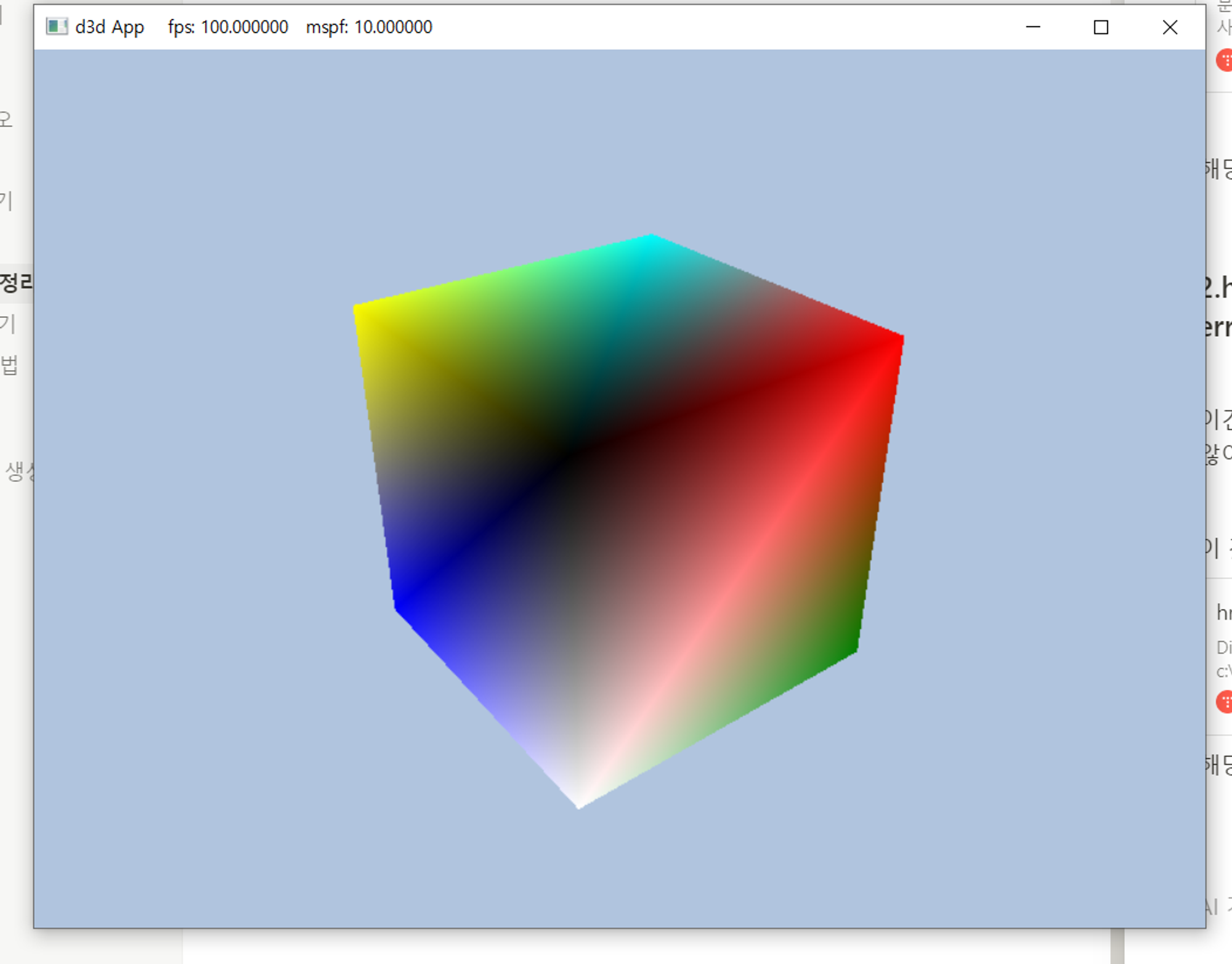Click the gray scrollbar below the window

(1117, 947)
